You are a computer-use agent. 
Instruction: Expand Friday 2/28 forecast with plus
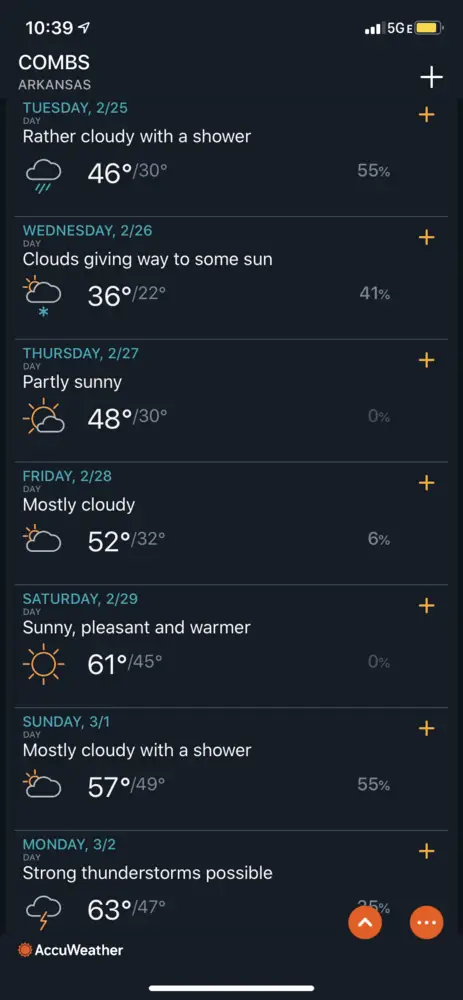click(426, 483)
